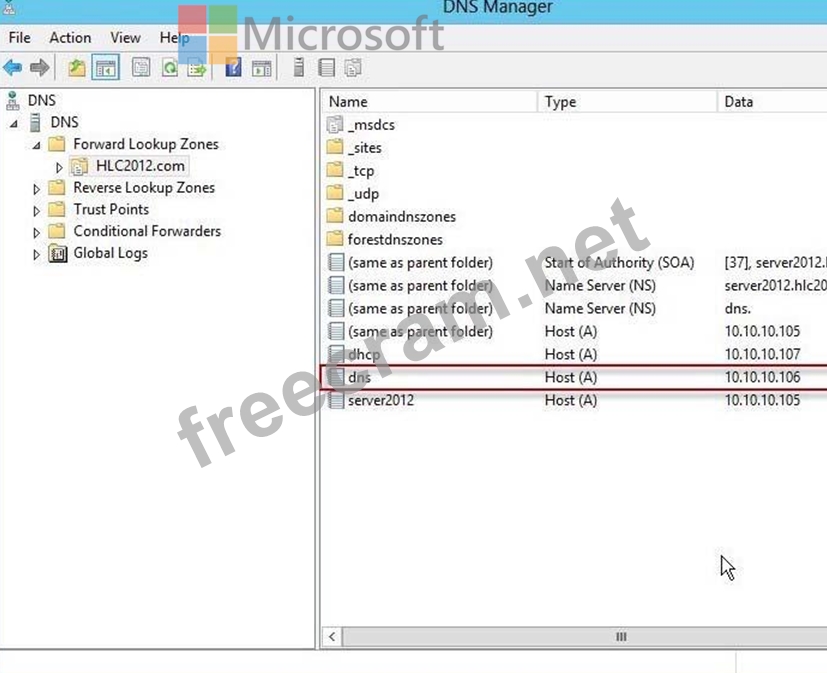Screen dimensions: 827x673
Task: Expand the HLC2012.com zone node
Action: [x=59, y=168]
